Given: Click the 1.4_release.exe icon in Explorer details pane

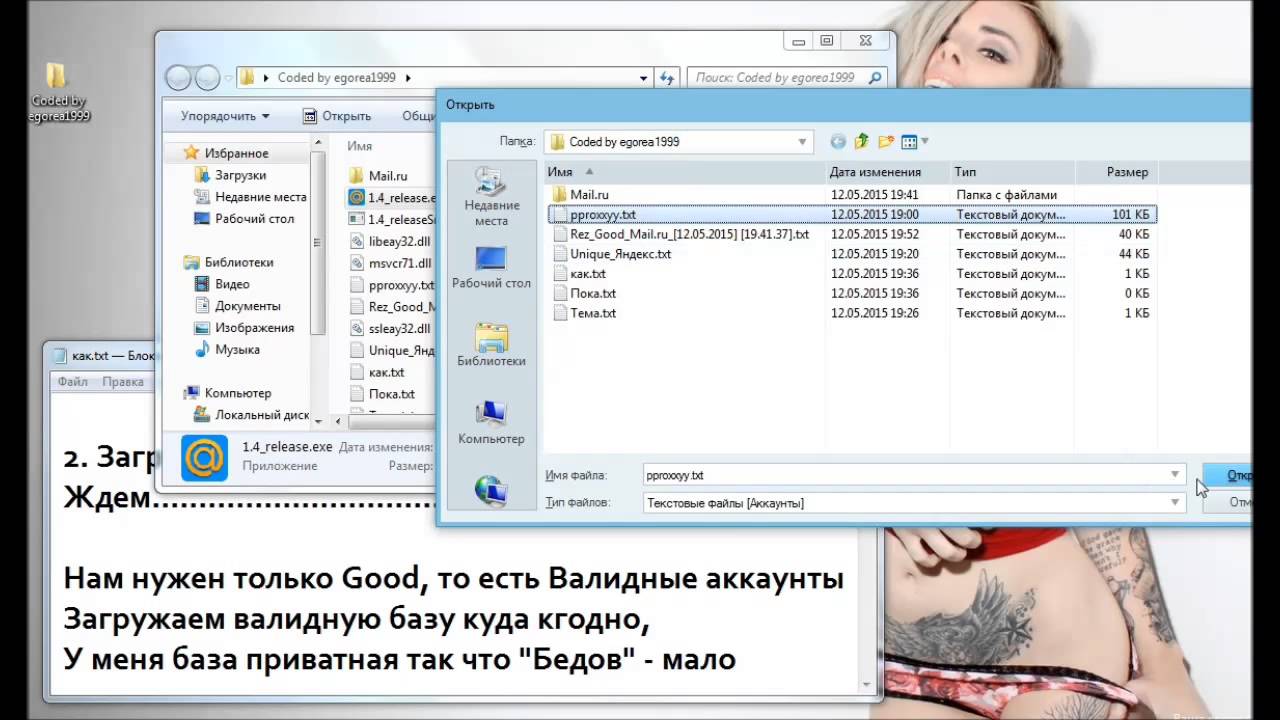Looking at the screenshot, I should tap(204, 458).
